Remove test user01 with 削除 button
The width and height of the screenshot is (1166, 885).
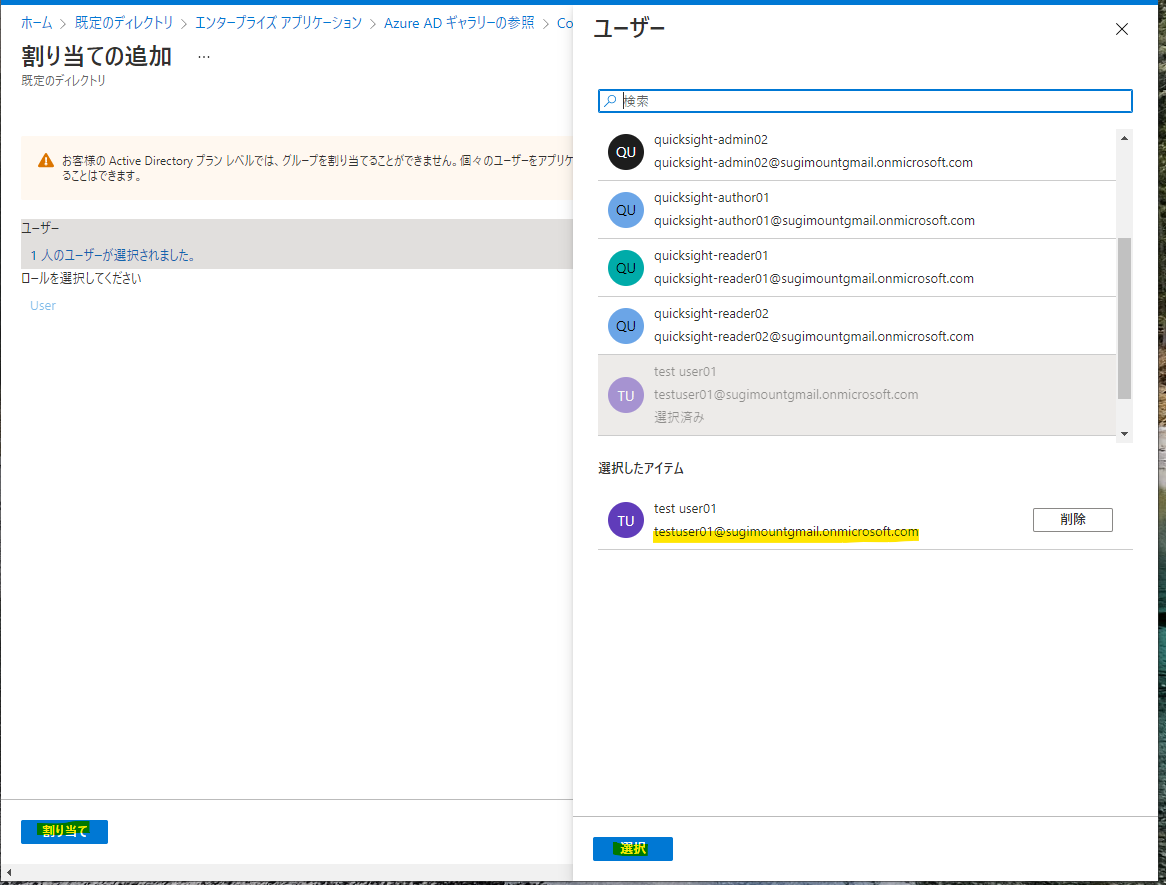[x=1072, y=520]
